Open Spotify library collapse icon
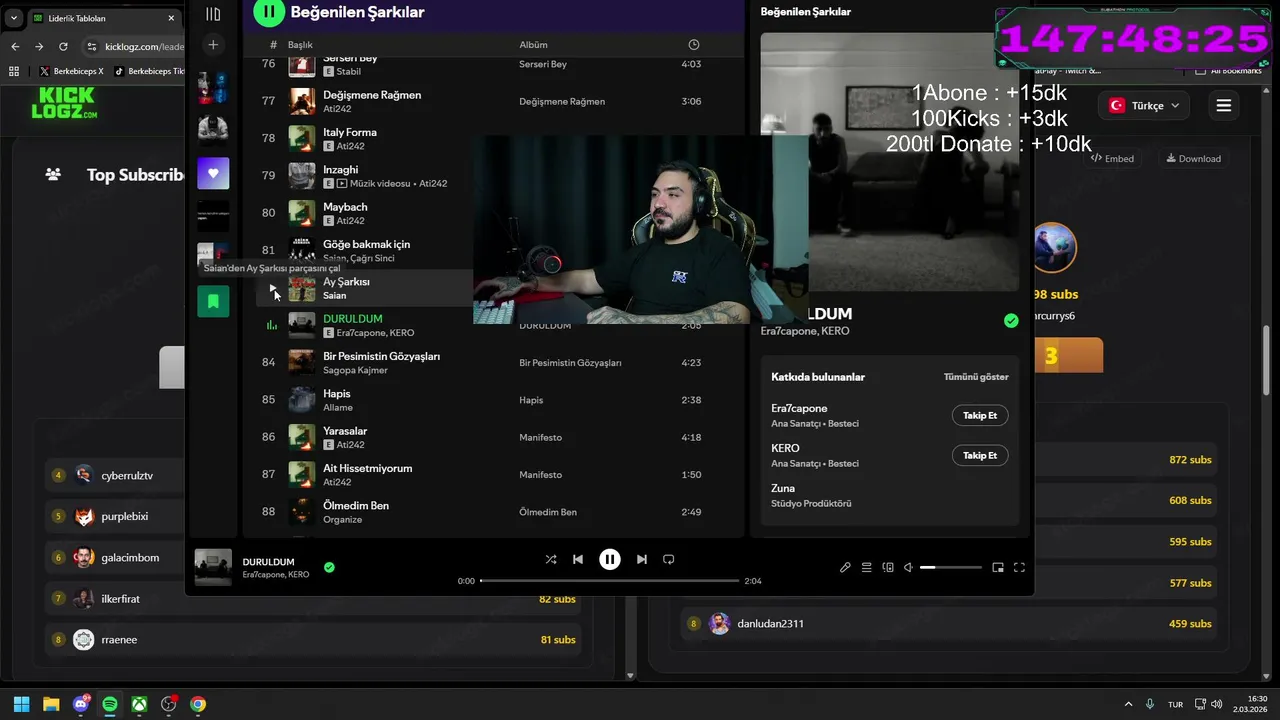Screen dimensions: 1280x720 [x=213, y=14]
